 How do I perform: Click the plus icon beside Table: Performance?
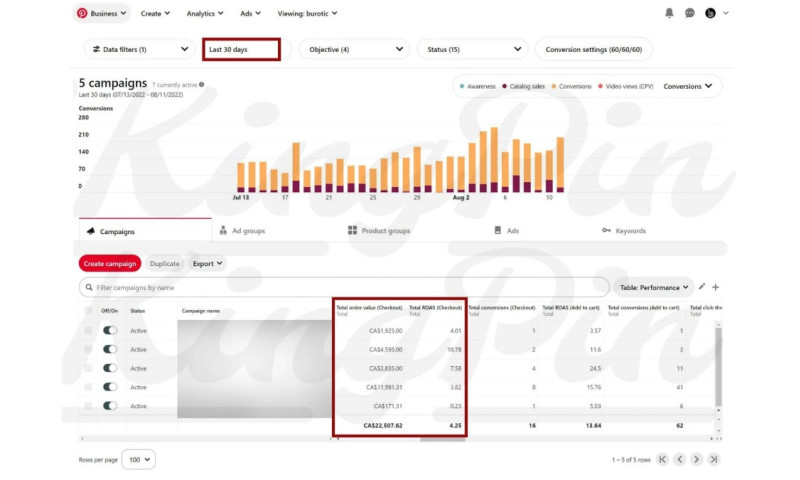click(715, 287)
